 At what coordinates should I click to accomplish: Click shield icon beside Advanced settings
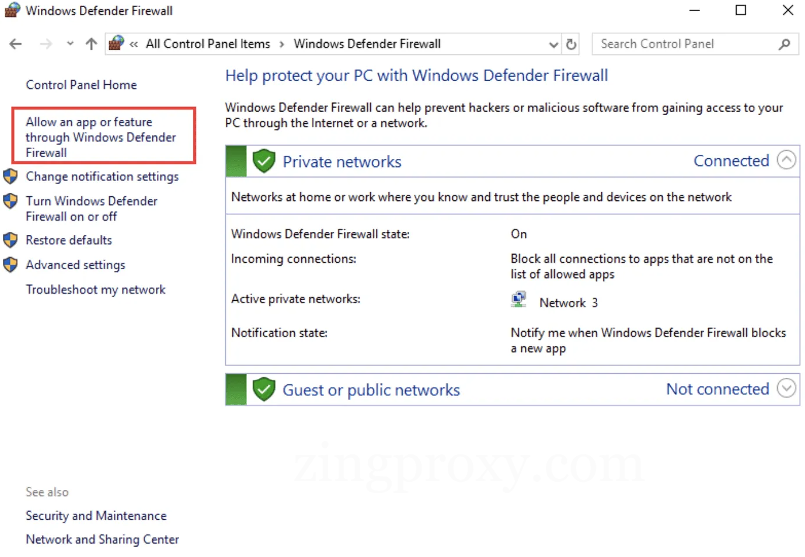pos(10,264)
